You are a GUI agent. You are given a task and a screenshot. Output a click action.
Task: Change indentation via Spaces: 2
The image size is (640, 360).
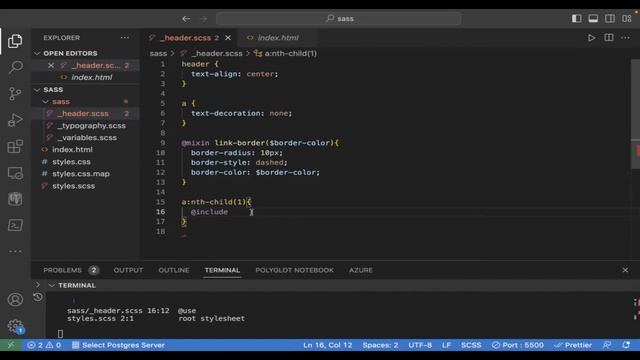(380, 345)
